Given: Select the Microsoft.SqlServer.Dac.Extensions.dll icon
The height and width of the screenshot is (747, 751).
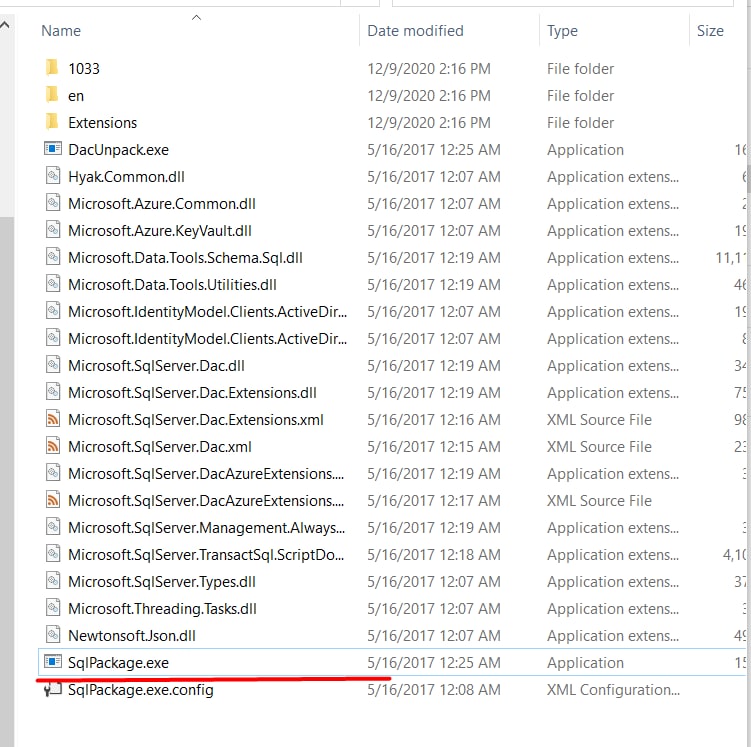Looking at the screenshot, I should coord(53,392).
